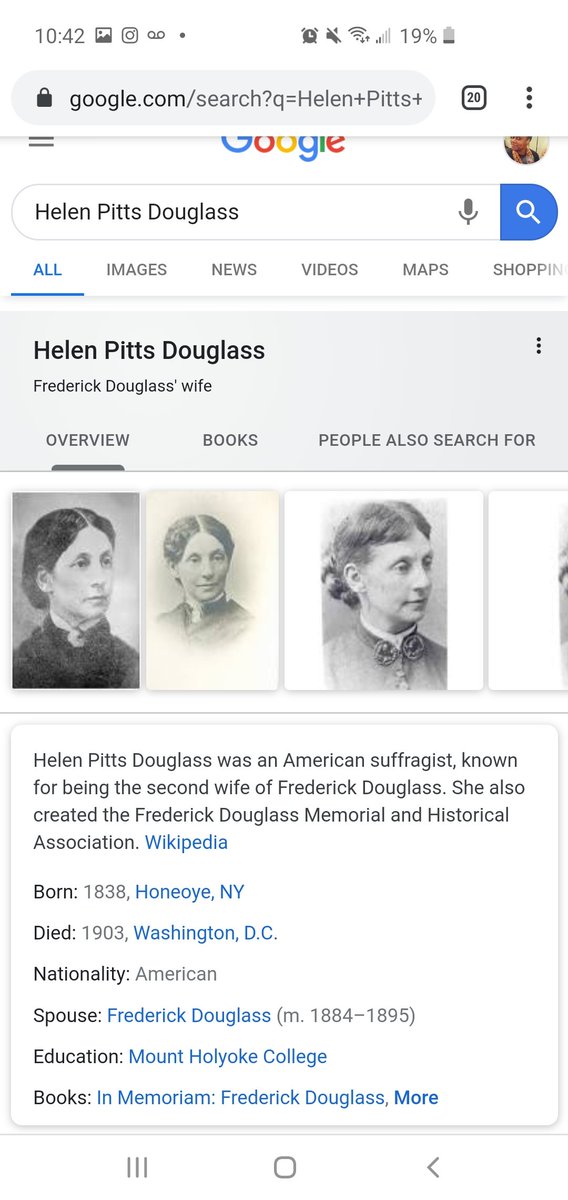
Task: Tap the first portrait photo thumbnail
Action: pyautogui.click(x=76, y=590)
